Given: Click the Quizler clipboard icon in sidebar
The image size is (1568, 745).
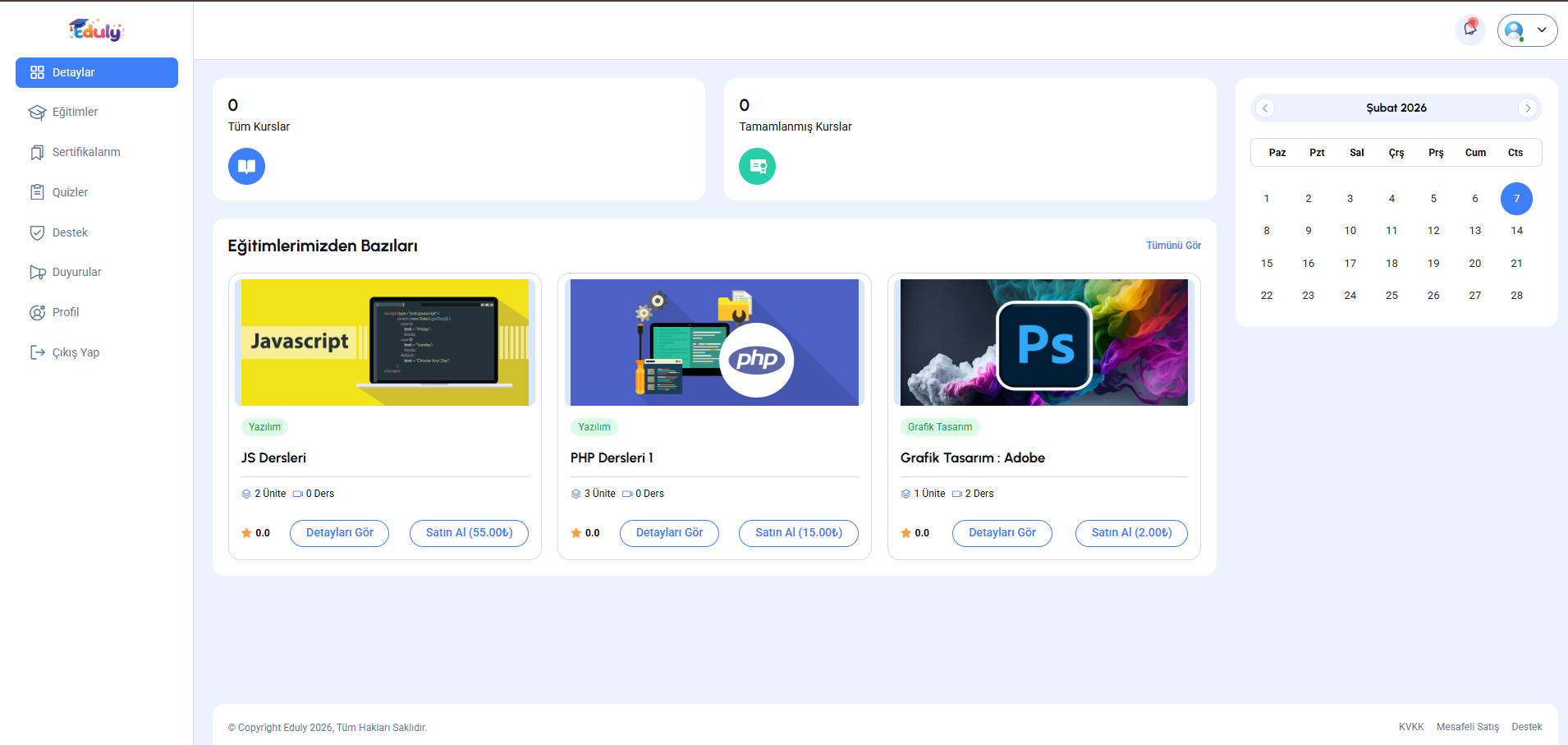Looking at the screenshot, I should tap(37, 192).
